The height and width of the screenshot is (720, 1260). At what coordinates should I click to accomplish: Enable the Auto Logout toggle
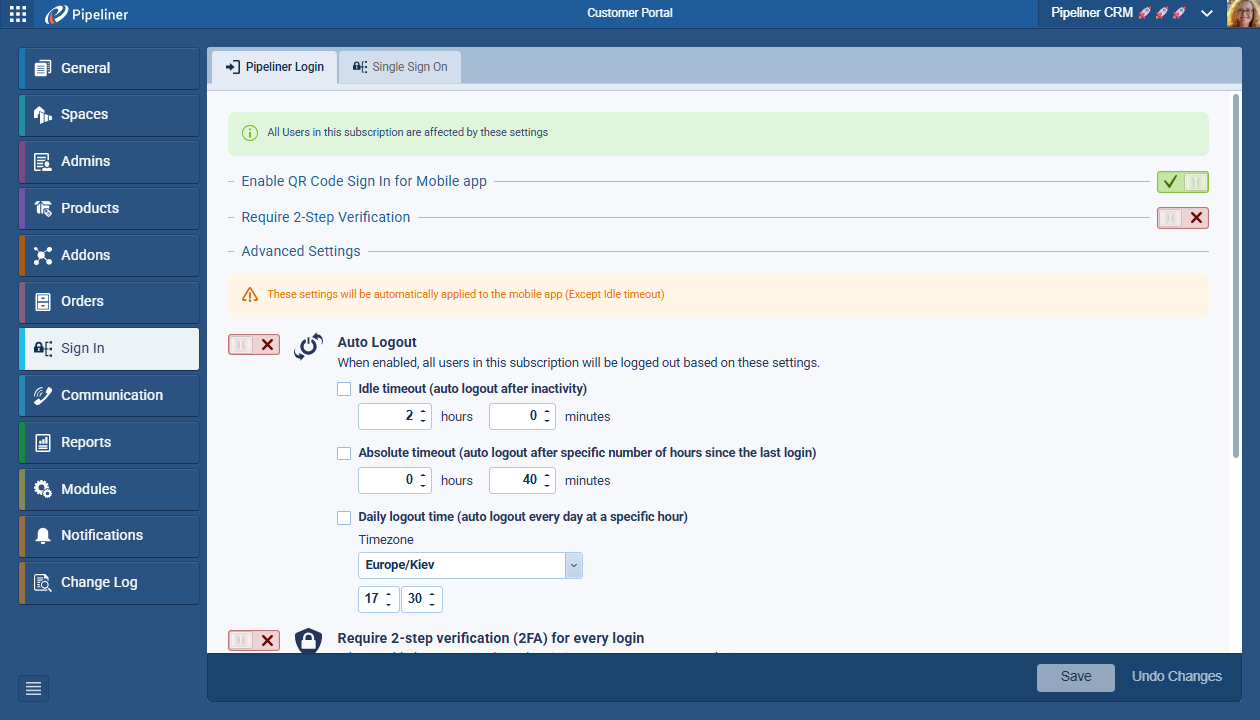(254, 345)
